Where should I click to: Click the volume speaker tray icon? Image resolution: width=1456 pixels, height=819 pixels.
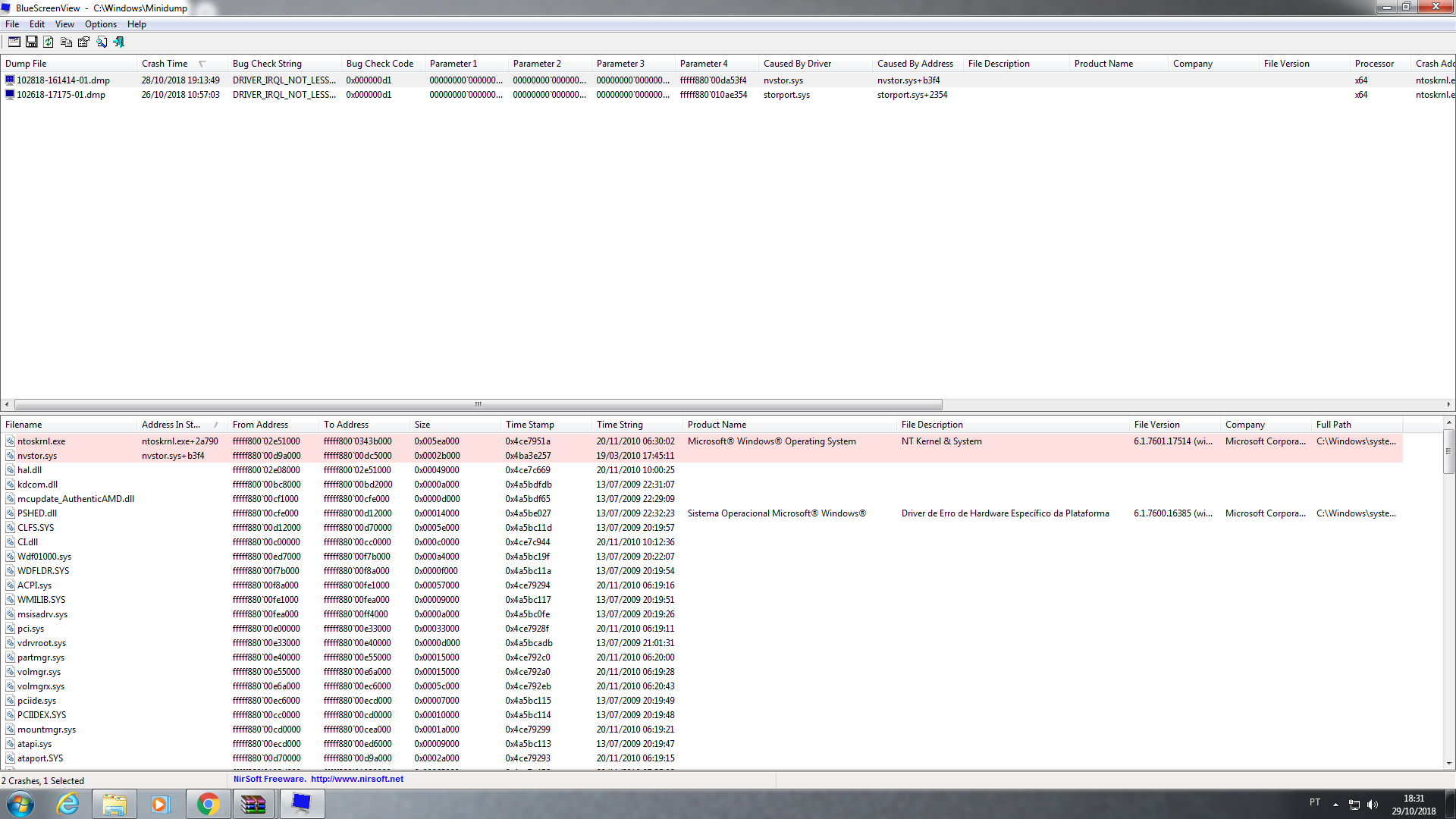click(1373, 805)
